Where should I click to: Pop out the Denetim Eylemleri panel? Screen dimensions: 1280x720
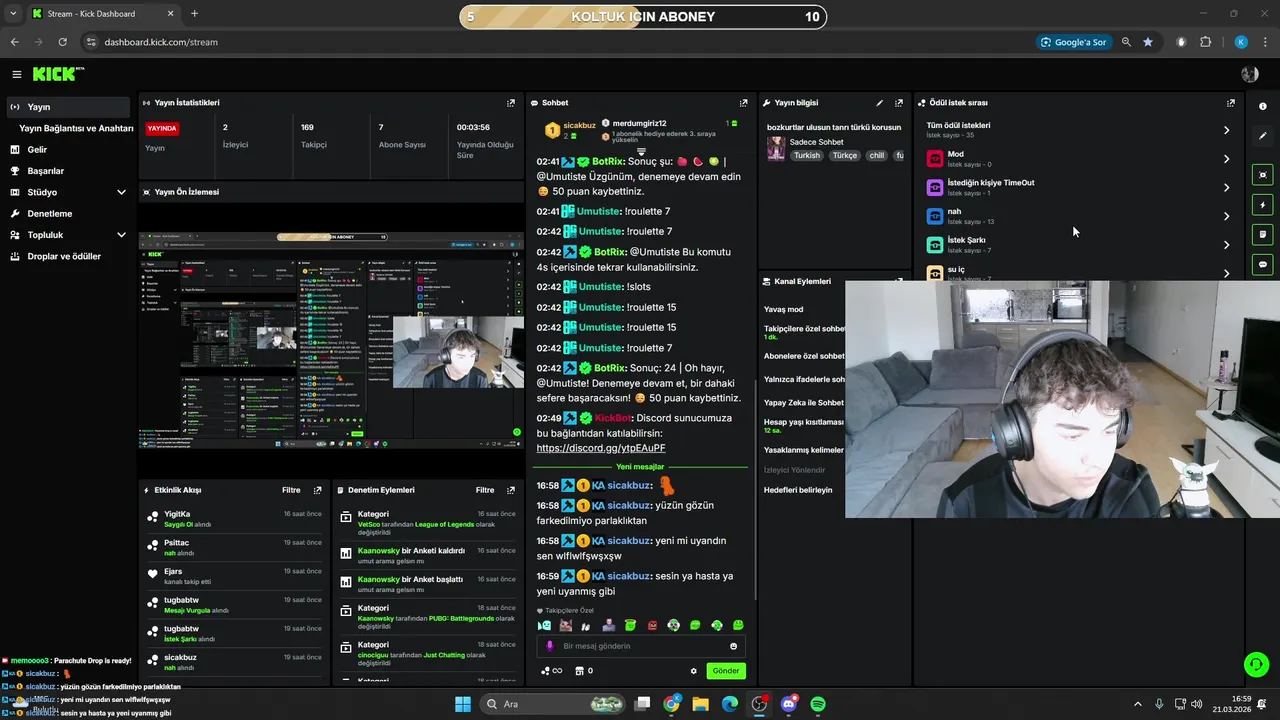[511, 490]
